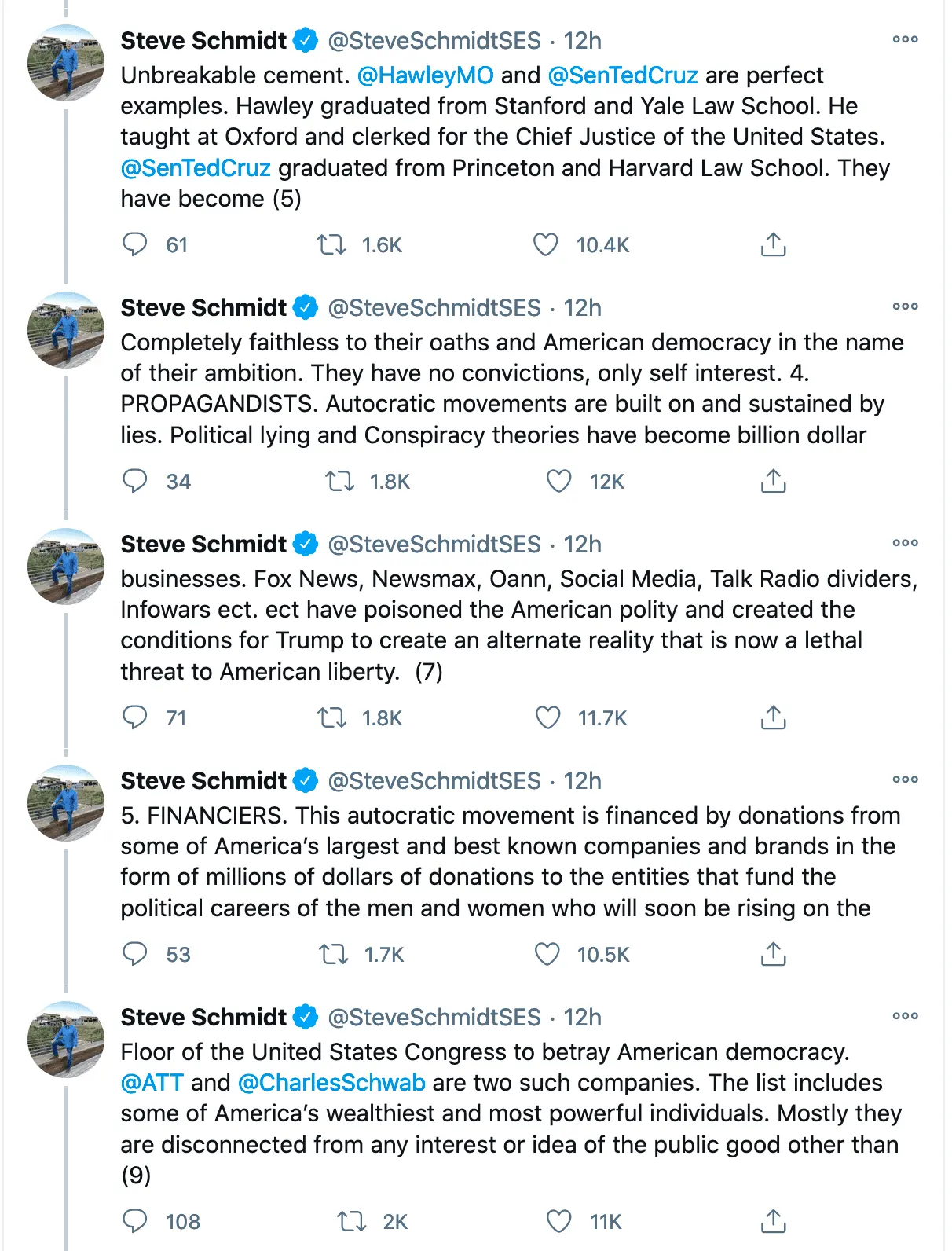Screen dimensions: 952x1251
Task: Reply to the tweet with 34 replies
Action: click(135, 482)
